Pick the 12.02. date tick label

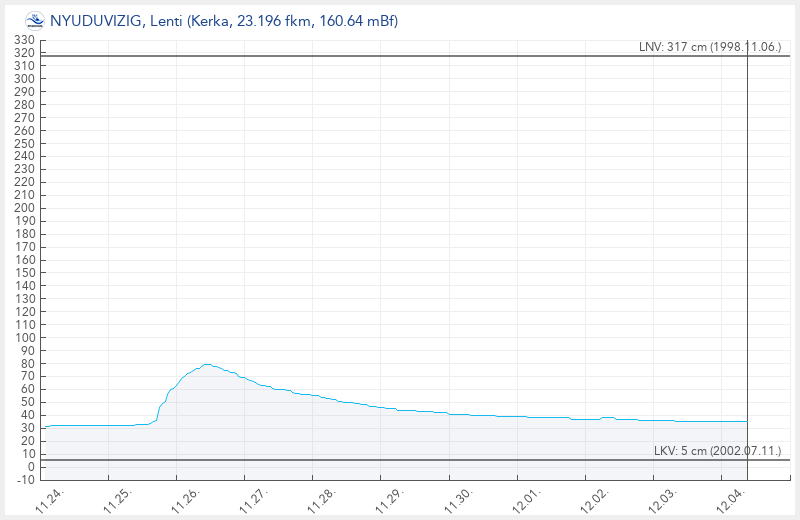coord(596,500)
